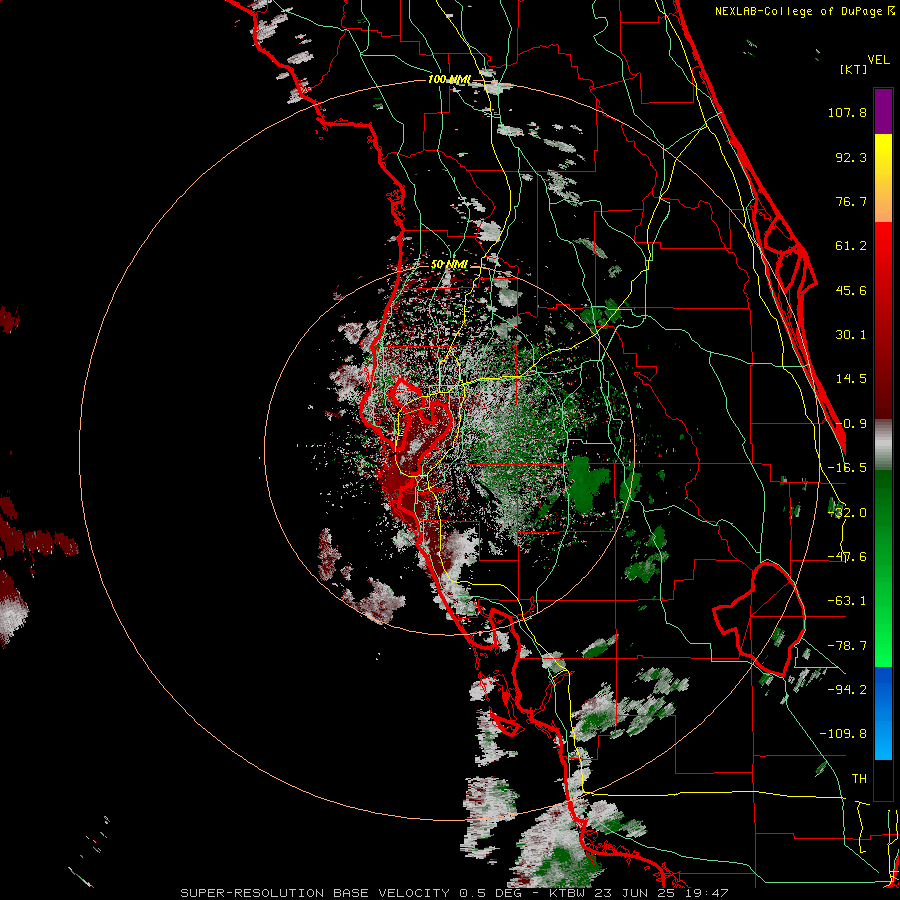Click the VEL legend title
This screenshot has height=900, width=900.
[x=878, y=60]
